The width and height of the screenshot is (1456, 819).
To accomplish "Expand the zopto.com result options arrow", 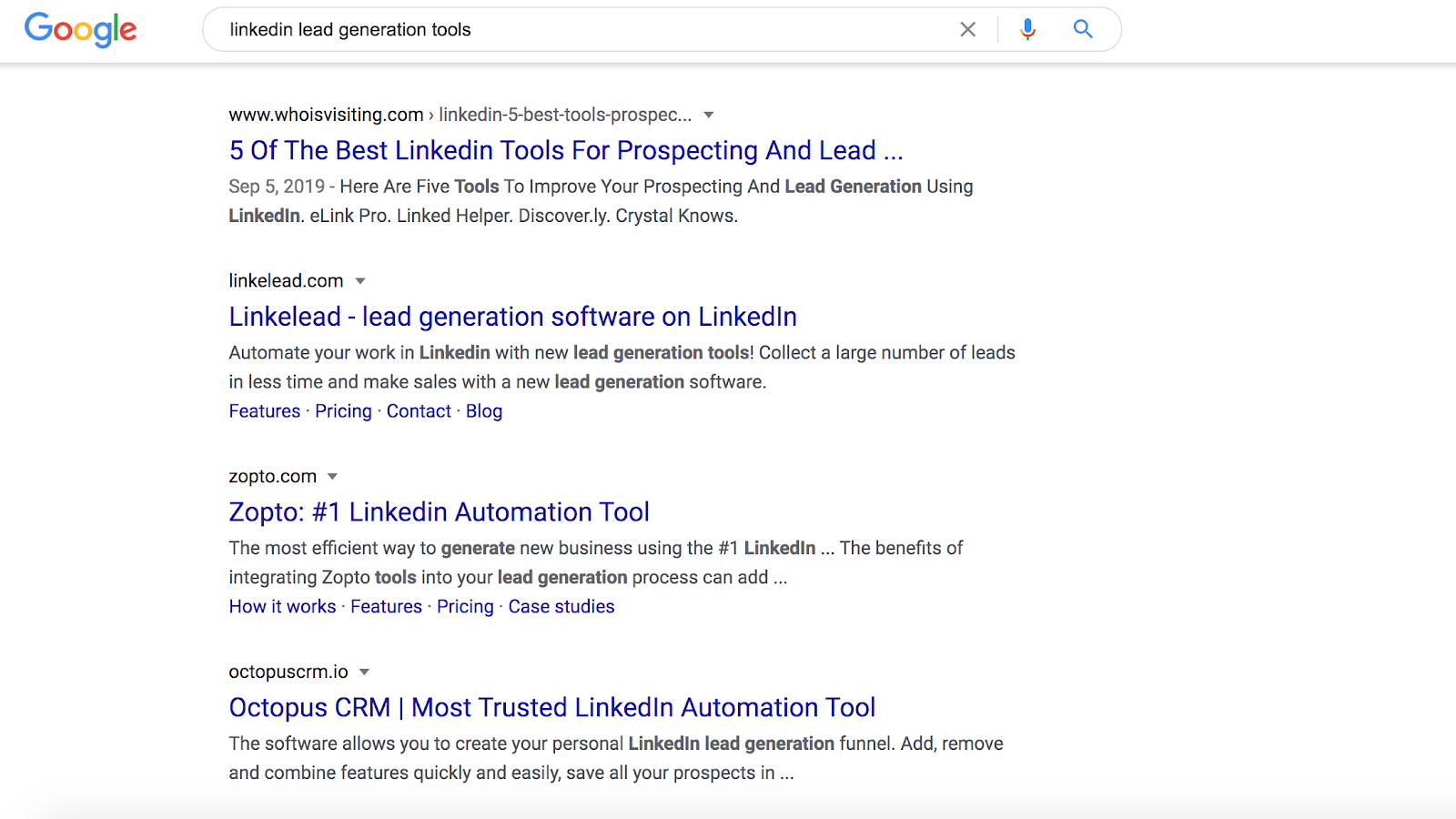I will coord(332,476).
